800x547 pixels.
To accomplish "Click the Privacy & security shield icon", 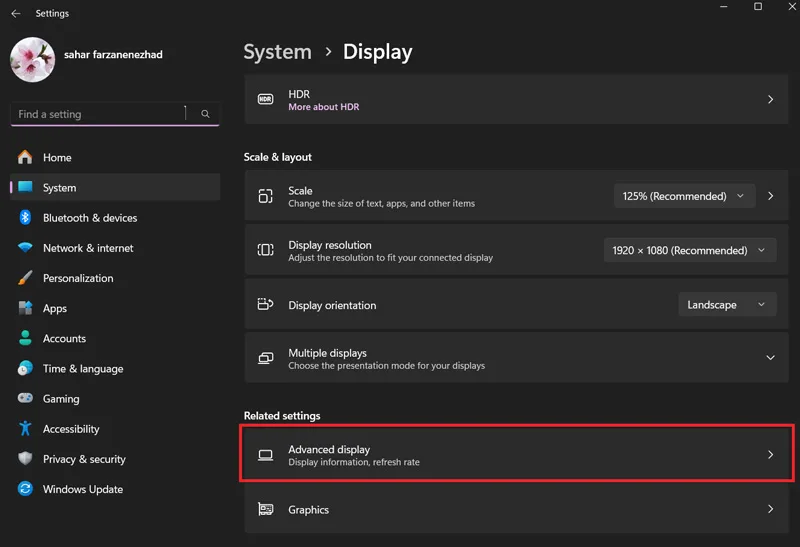I will click(x=25, y=459).
